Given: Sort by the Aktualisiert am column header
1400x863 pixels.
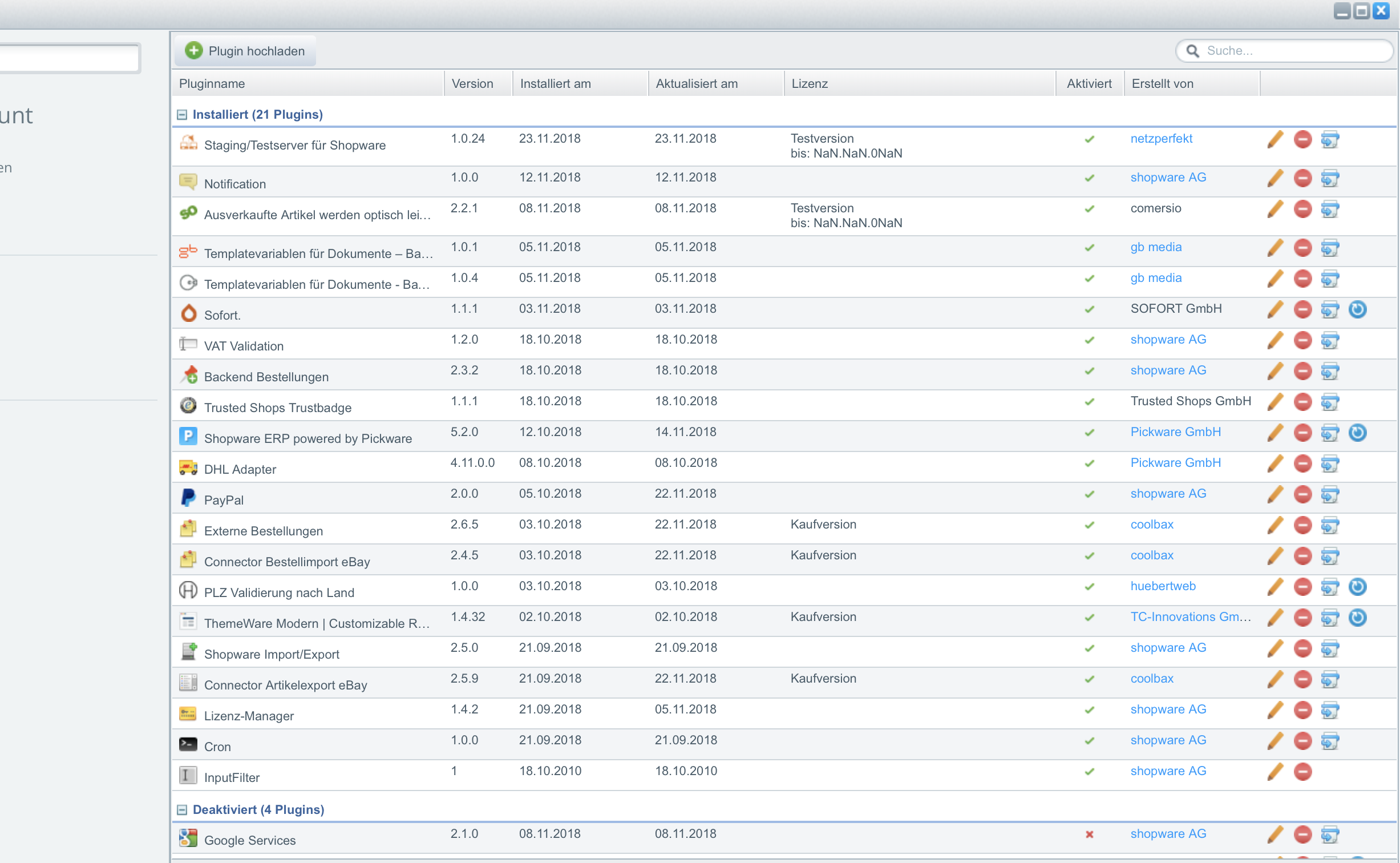Looking at the screenshot, I should pyautogui.click(x=716, y=83).
